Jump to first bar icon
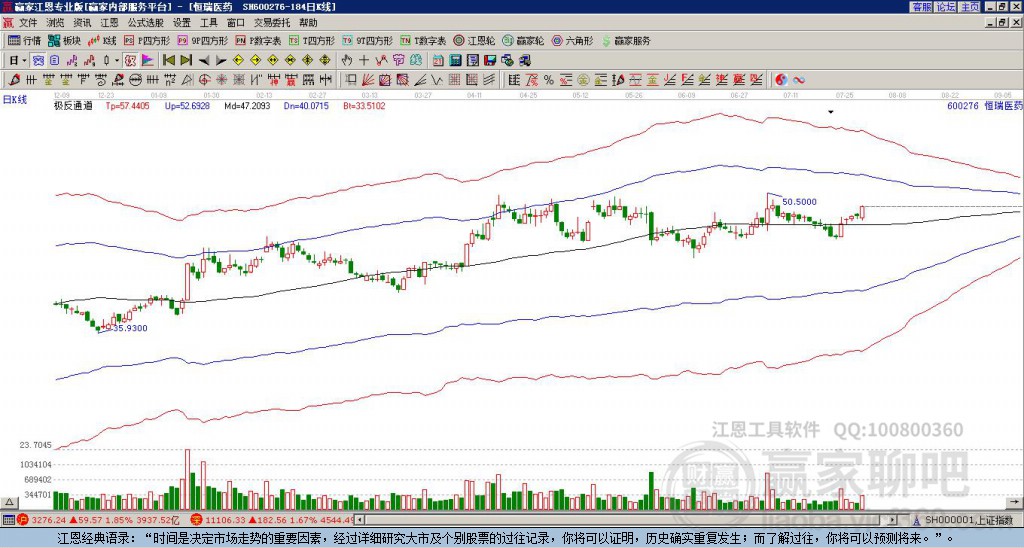The width and height of the screenshot is (1024, 548). [x=168, y=60]
